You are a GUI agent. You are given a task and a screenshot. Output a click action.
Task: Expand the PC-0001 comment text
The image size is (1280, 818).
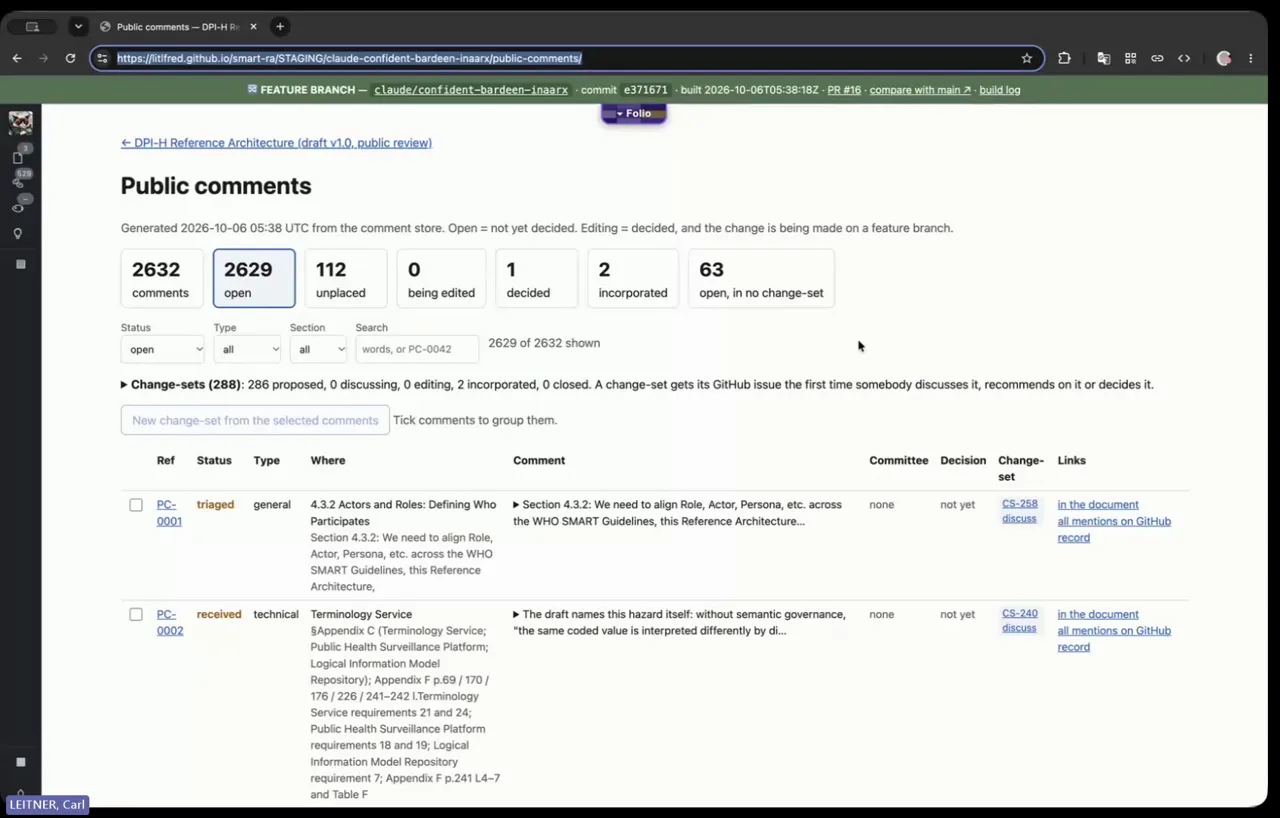coord(517,505)
